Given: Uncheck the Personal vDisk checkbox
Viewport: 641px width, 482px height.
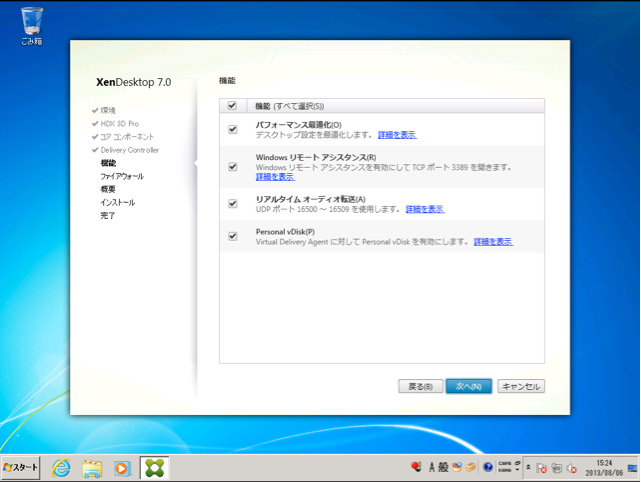Looking at the screenshot, I should pyautogui.click(x=233, y=236).
